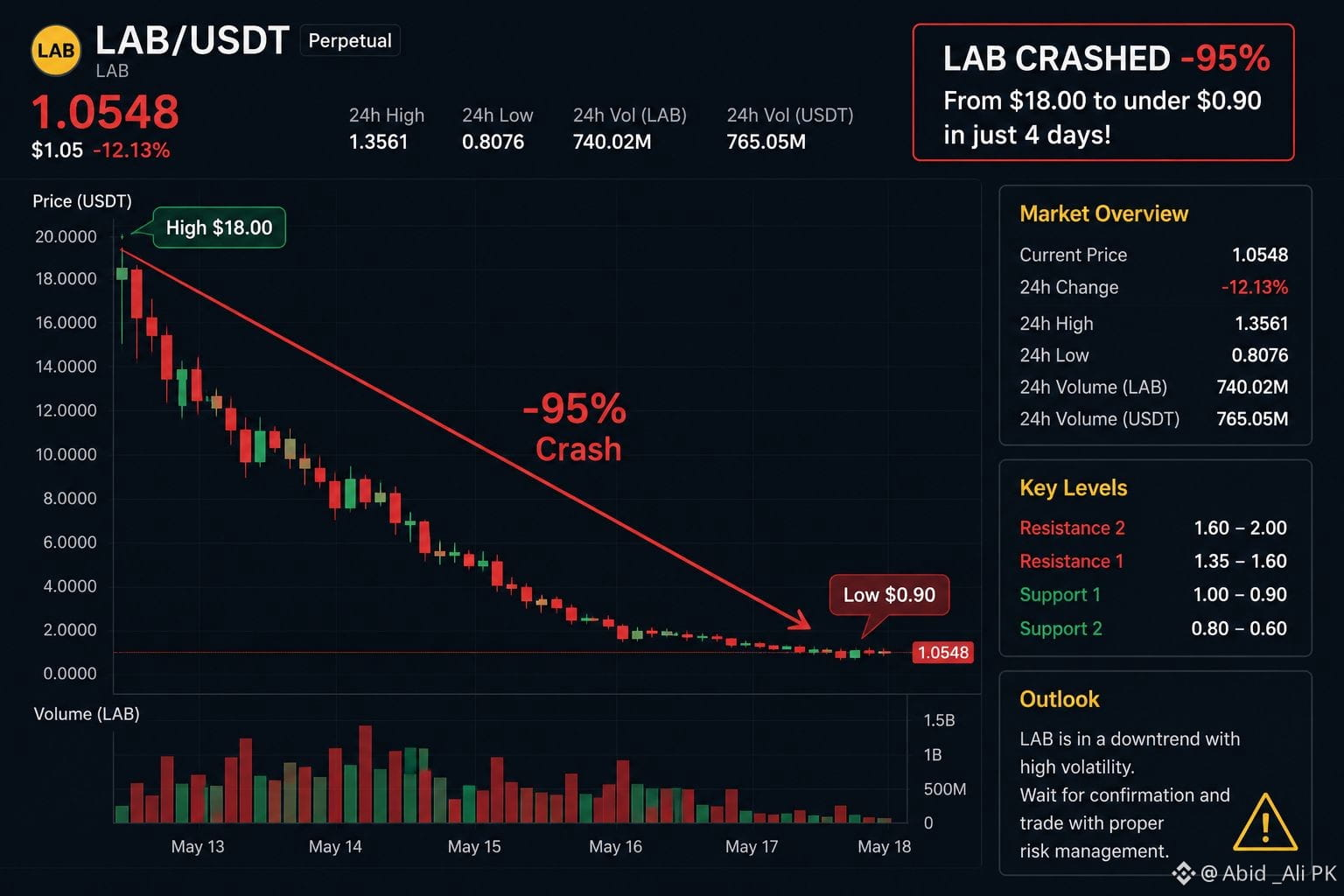The width and height of the screenshot is (1344, 896).
Task: Click the 24h Low label in Market Overview
Action: pyautogui.click(x=1053, y=355)
